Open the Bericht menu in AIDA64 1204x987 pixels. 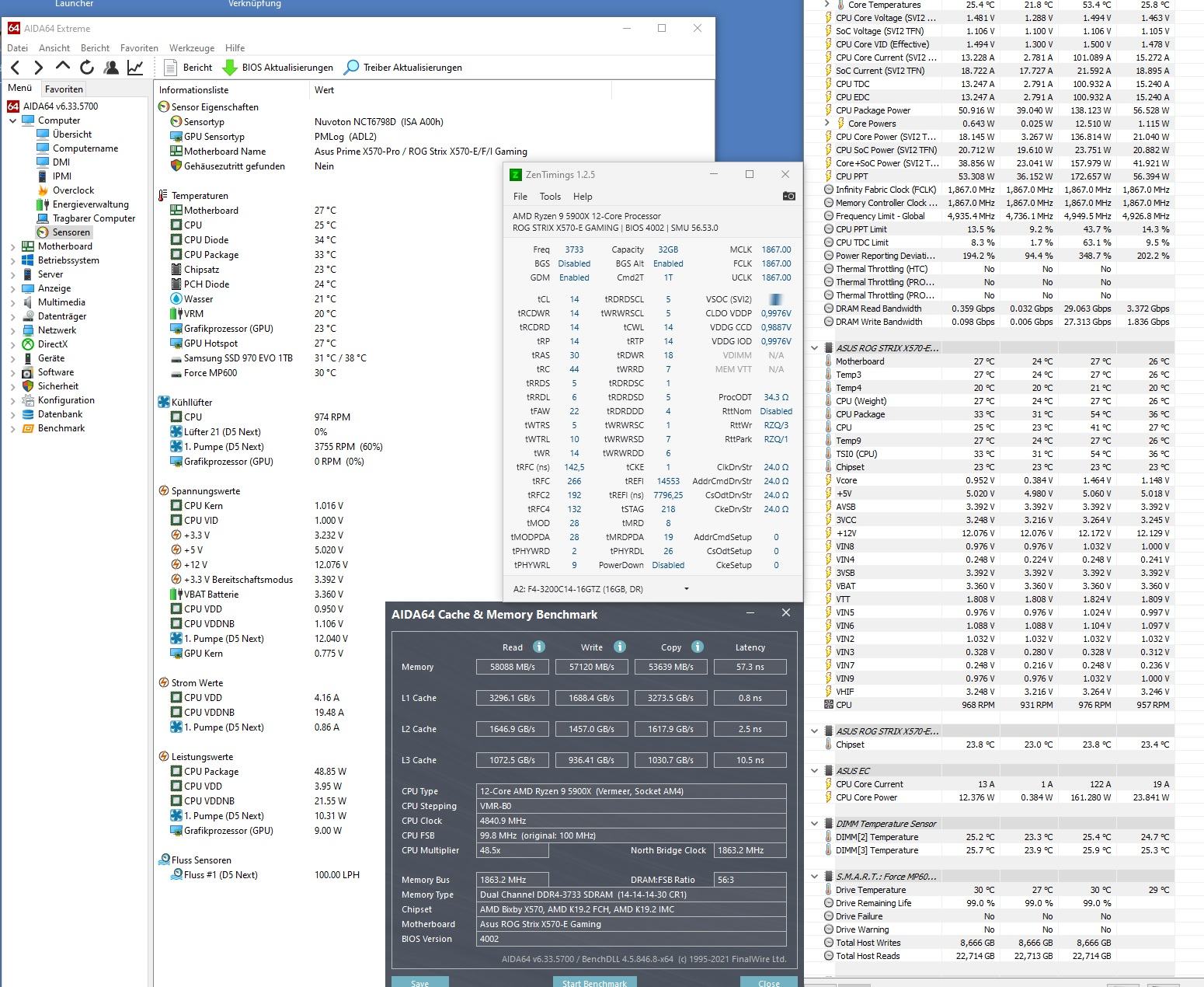95,47
